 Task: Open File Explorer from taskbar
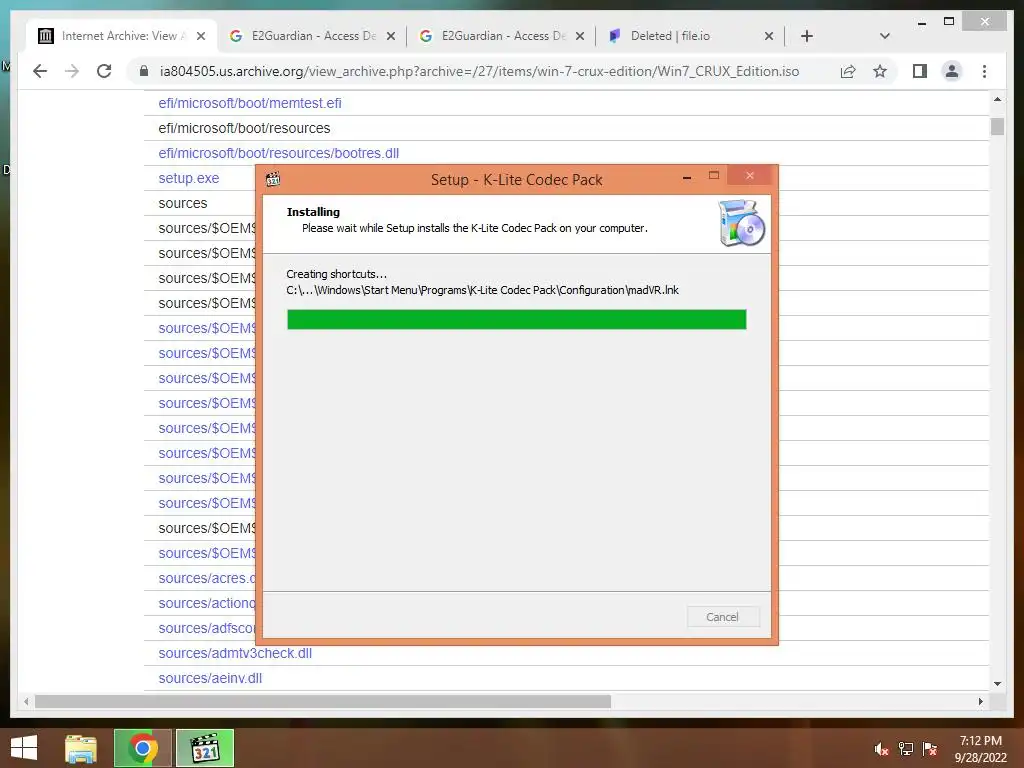coord(81,748)
